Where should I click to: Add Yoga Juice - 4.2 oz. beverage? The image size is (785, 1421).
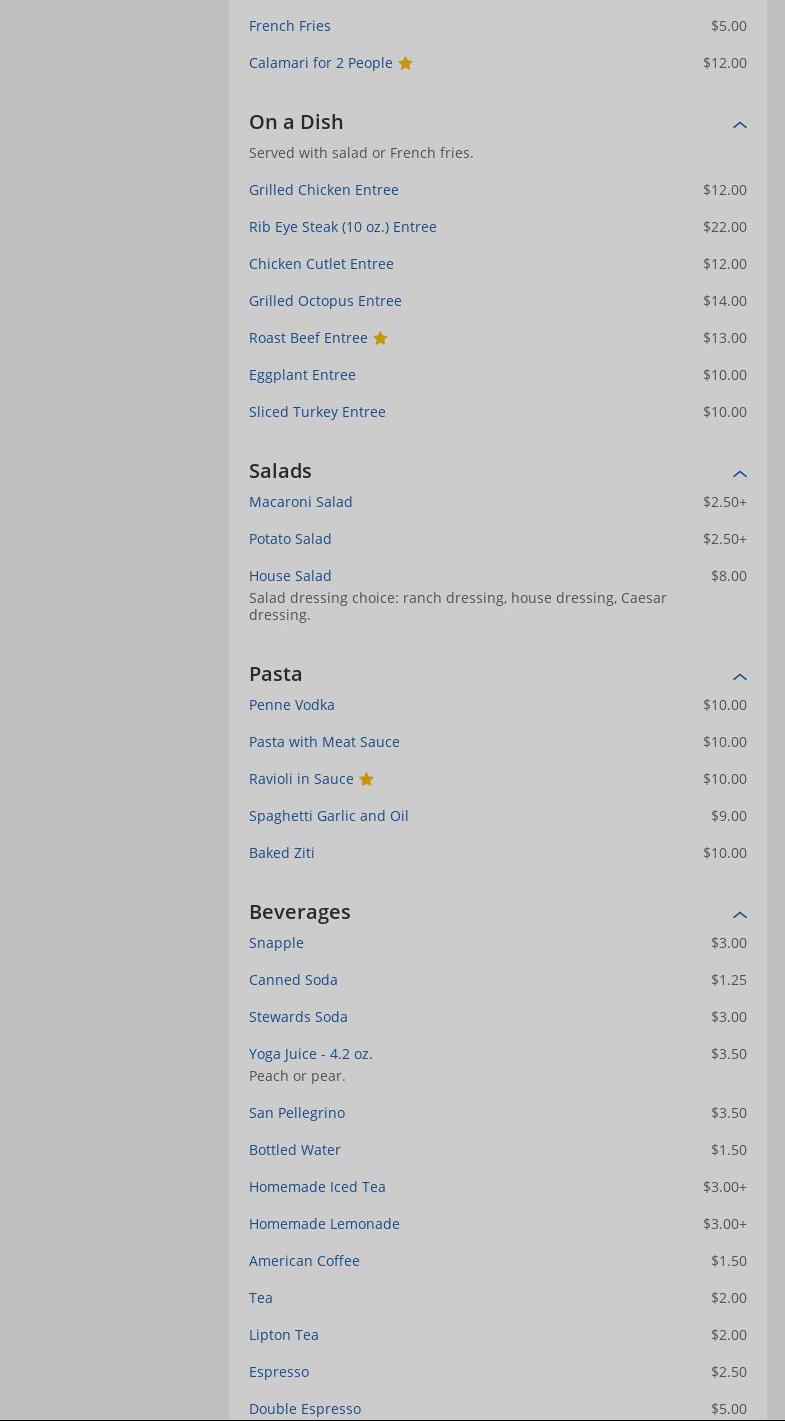tap(310, 1054)
